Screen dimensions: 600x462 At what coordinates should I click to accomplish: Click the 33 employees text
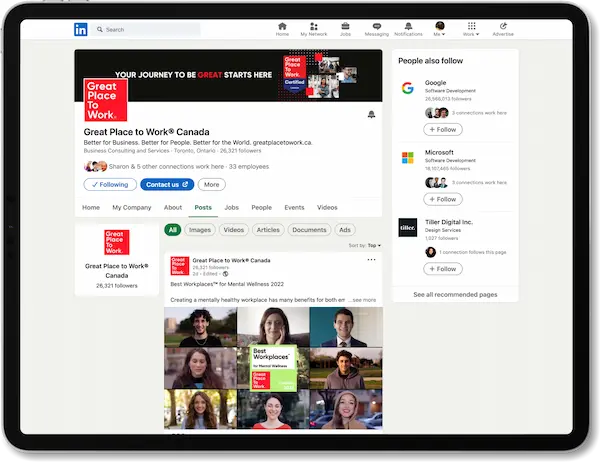pos(249,167)
